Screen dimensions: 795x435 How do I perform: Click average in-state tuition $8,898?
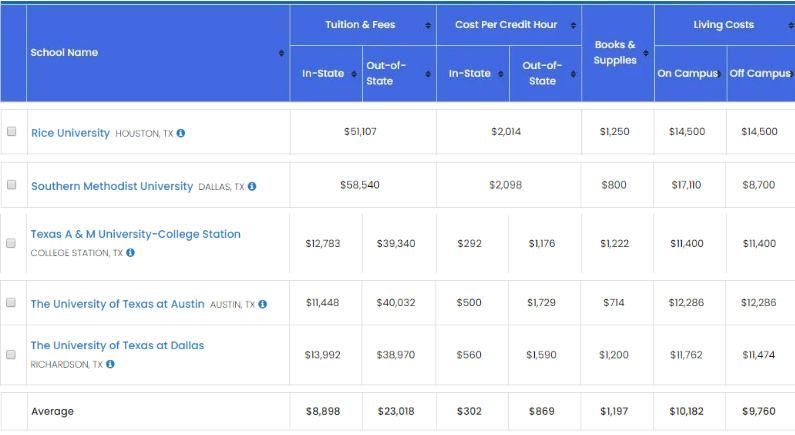click(x=323, y=412)
